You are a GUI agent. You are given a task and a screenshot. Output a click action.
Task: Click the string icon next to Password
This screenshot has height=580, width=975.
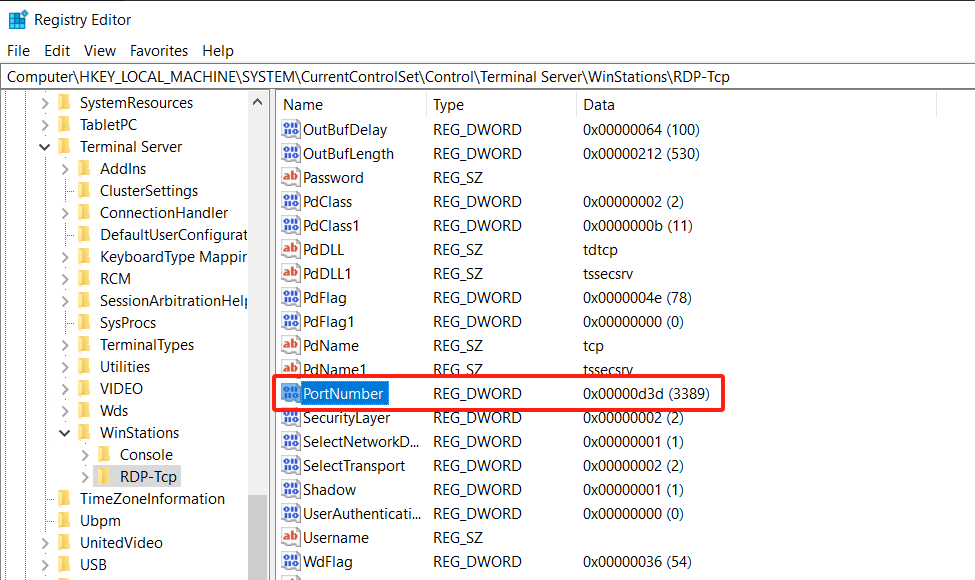pos(291,178)
